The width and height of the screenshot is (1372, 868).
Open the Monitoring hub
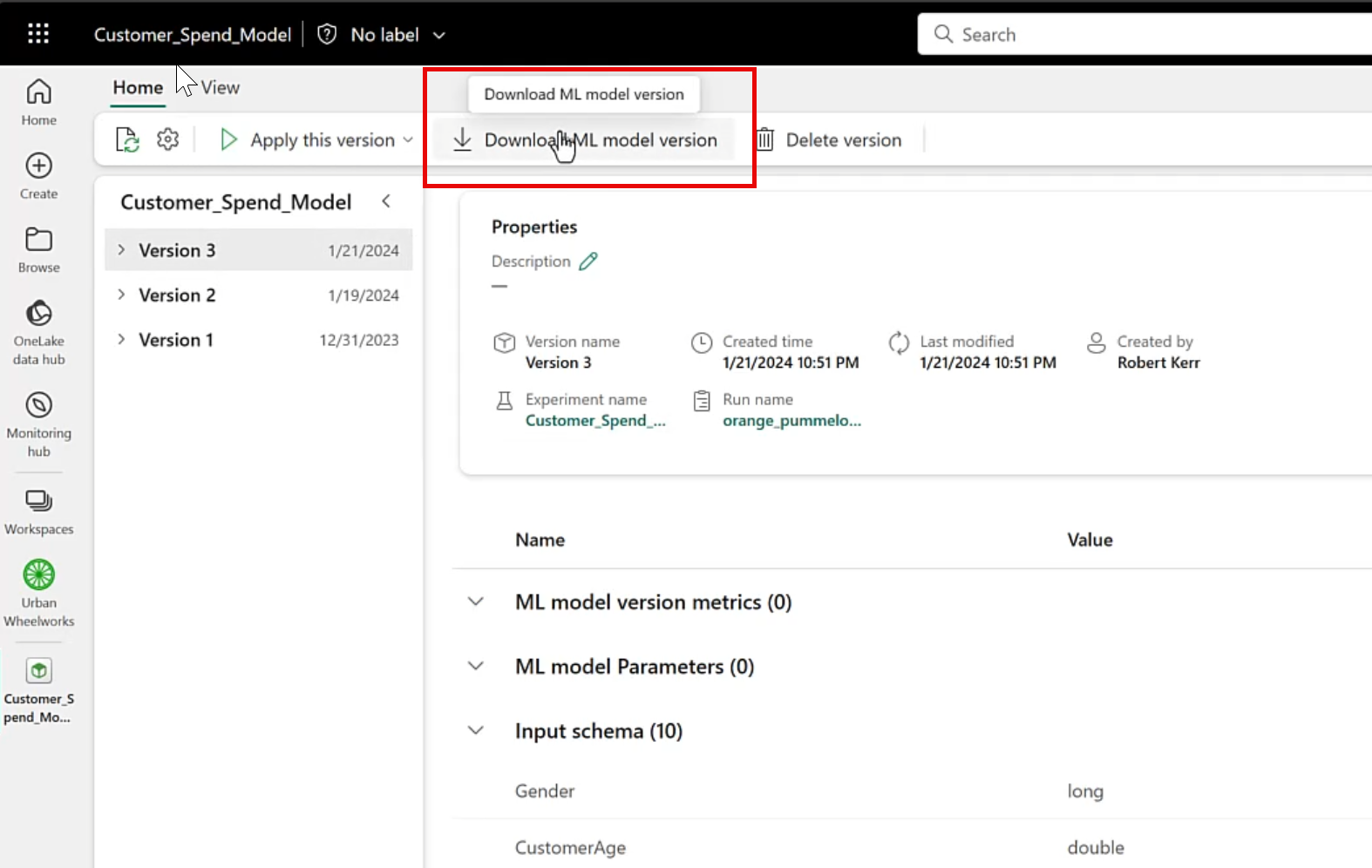pyautogui.click(x=38, y=406)
